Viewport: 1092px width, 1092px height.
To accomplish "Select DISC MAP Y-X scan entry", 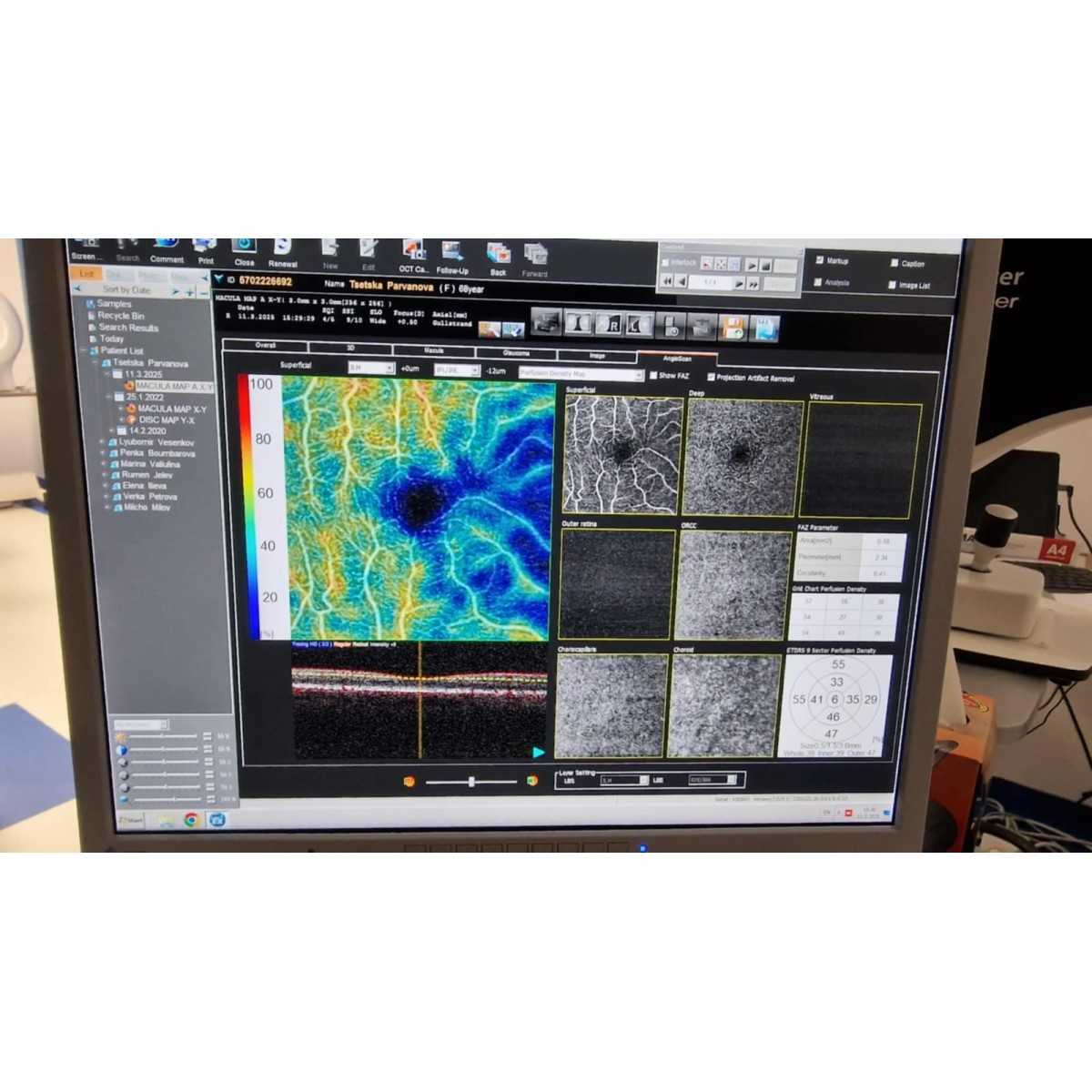I will pyautogui.click(x=166, y=420).
